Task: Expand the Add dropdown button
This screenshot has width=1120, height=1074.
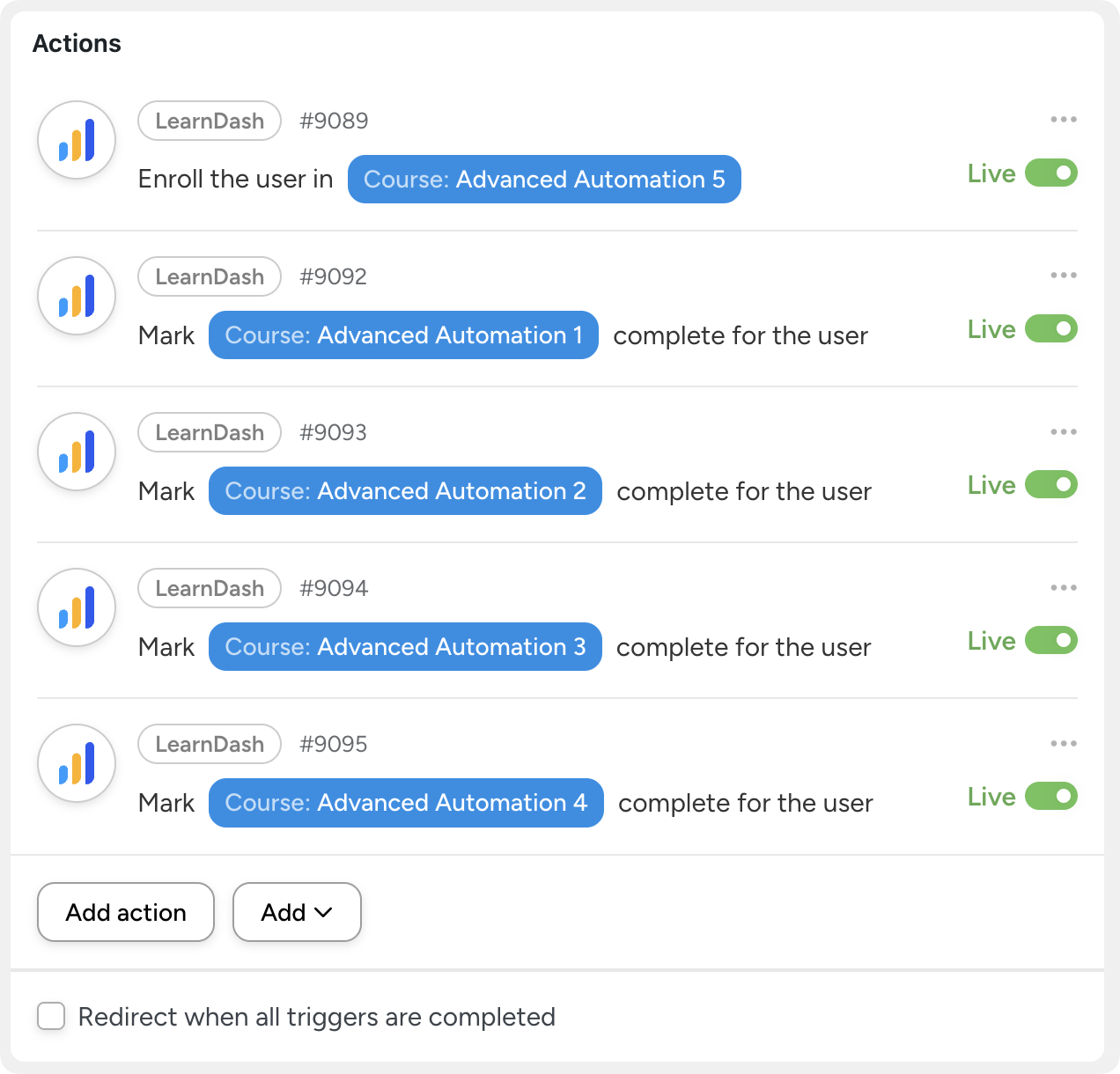Action: [297, 912]
